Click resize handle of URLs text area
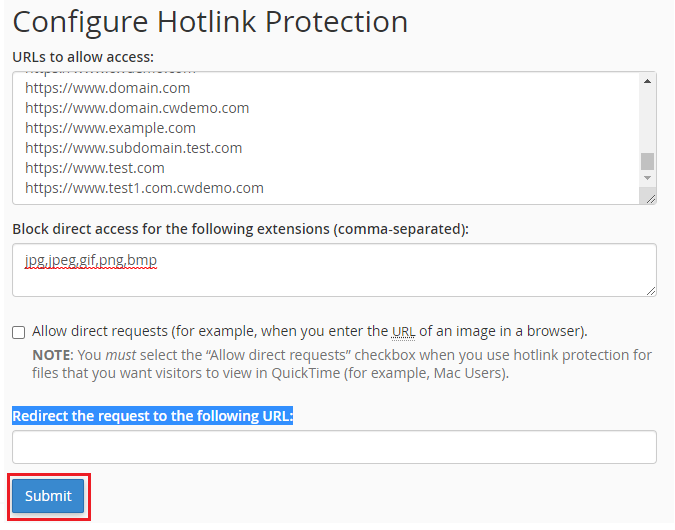Image resolution: width=675 pixels, height=530 pixels. coord(651,199)
